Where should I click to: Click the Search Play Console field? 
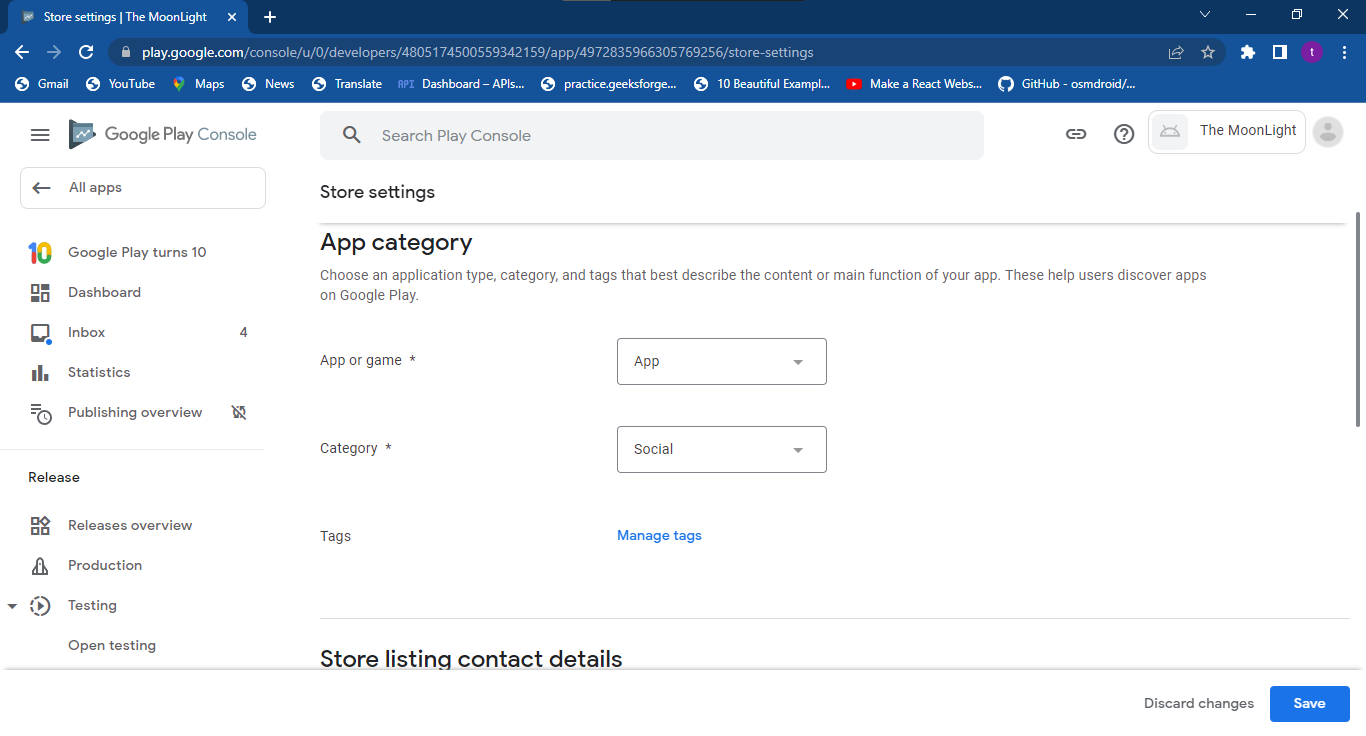(x=652, y=135)
